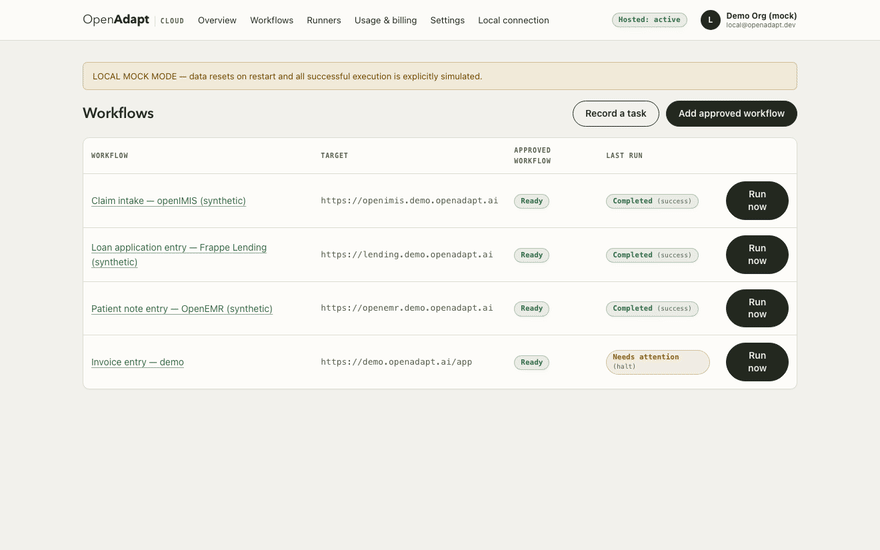Click the CLOUD label beside the logo
880x550 pixels.
[x=172, y=21]
